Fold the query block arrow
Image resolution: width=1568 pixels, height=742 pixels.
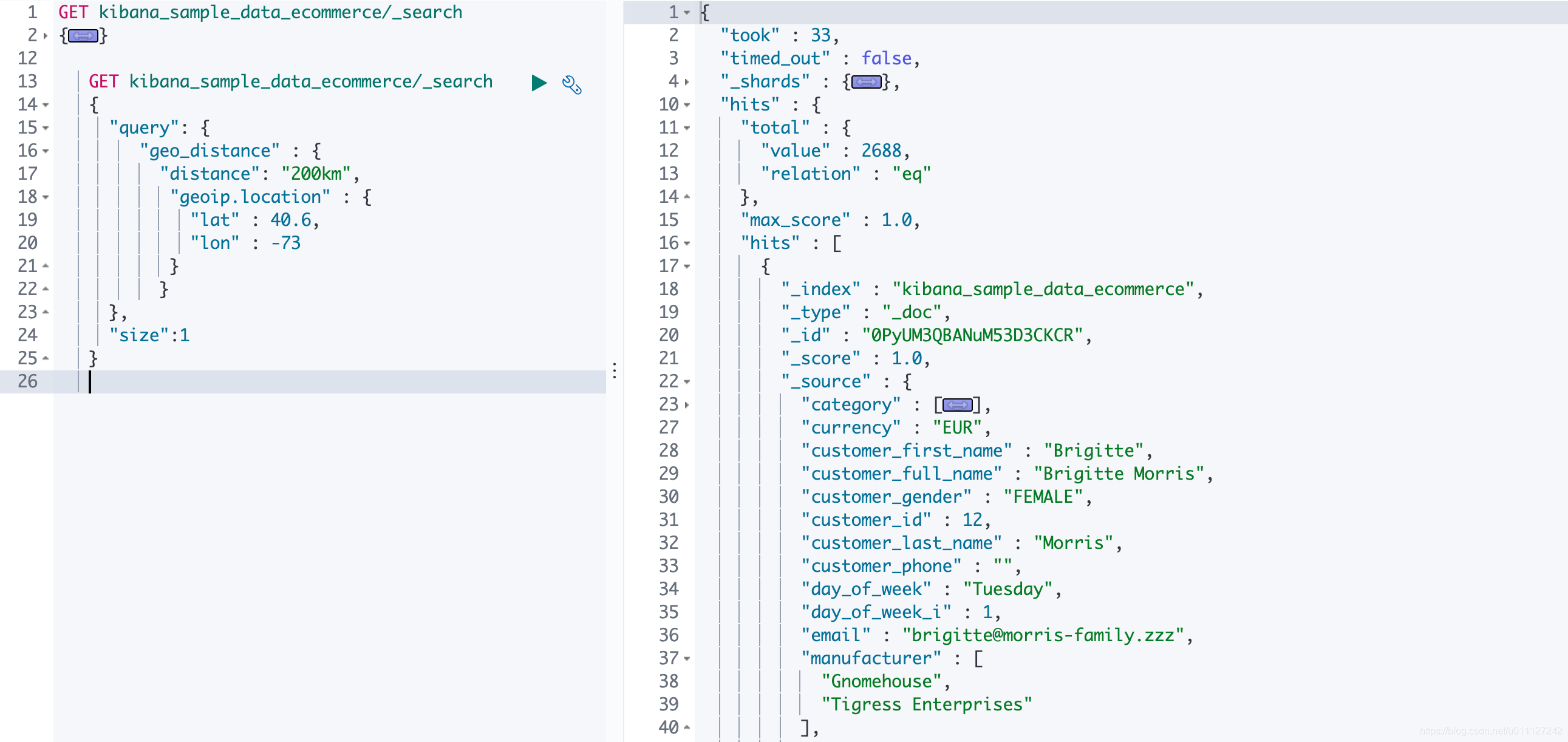coord(46,129)
